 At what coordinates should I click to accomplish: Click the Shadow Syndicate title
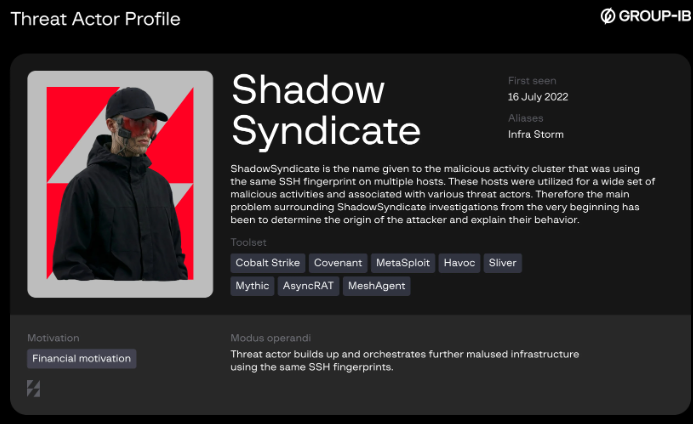tap(325, 110)
